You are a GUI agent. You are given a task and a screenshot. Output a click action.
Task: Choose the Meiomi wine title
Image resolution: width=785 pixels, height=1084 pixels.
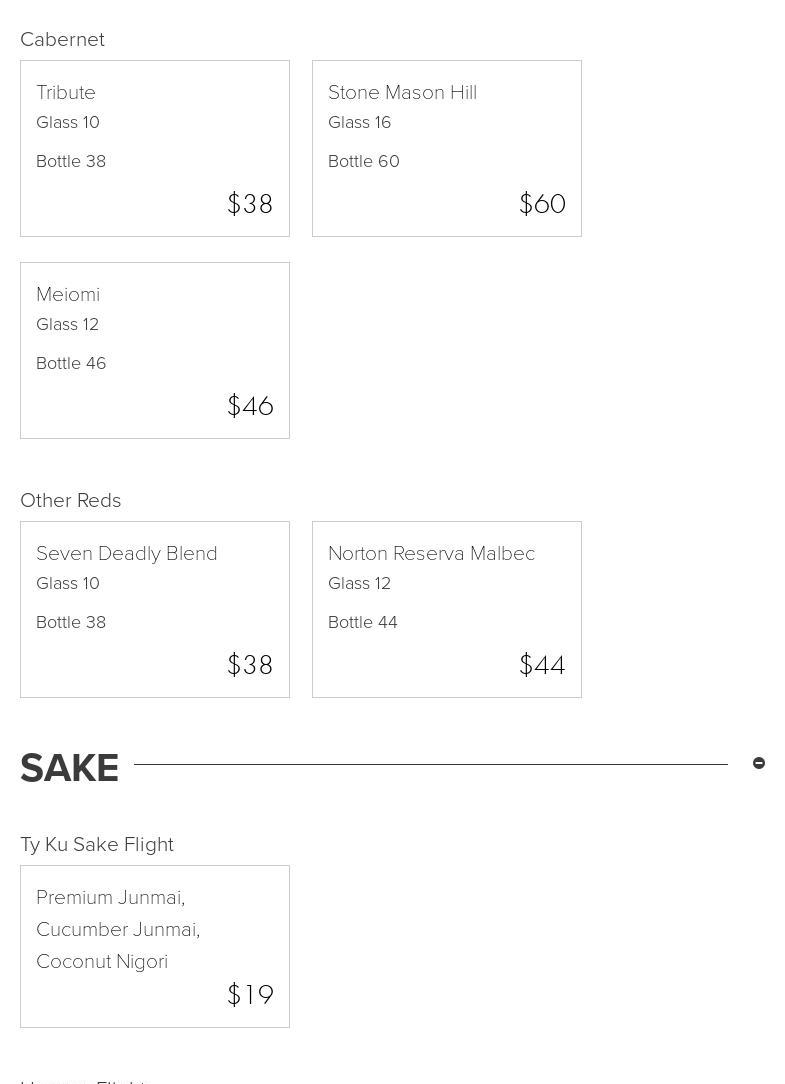[x=68, y=295]
